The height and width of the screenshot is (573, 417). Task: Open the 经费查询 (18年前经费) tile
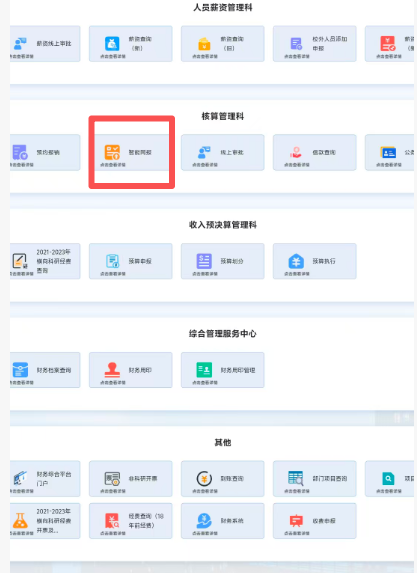click(x=130, y=520)
